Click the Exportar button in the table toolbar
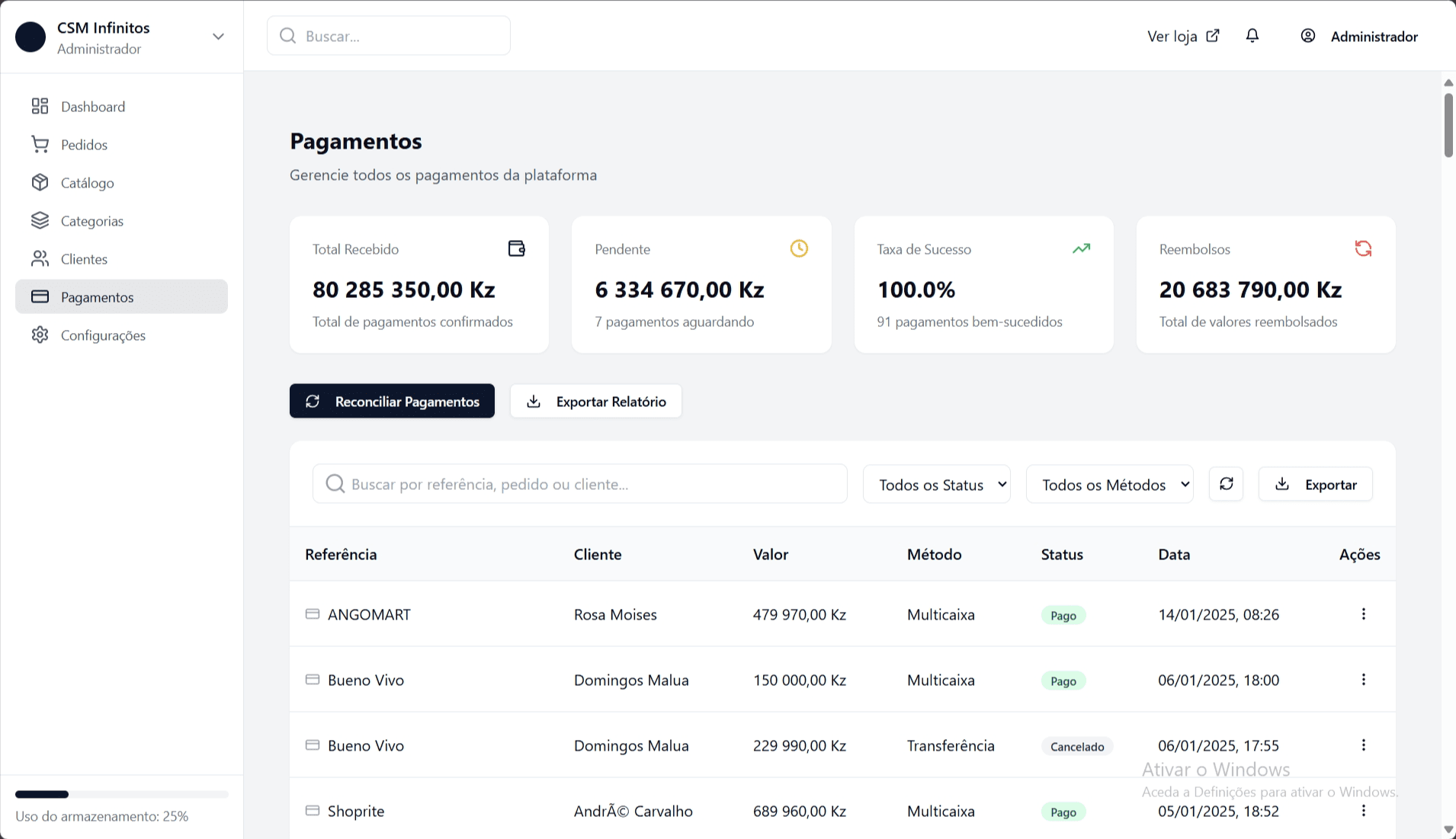This screenshot has height=839, width=1456. [x=1315, y=484]
